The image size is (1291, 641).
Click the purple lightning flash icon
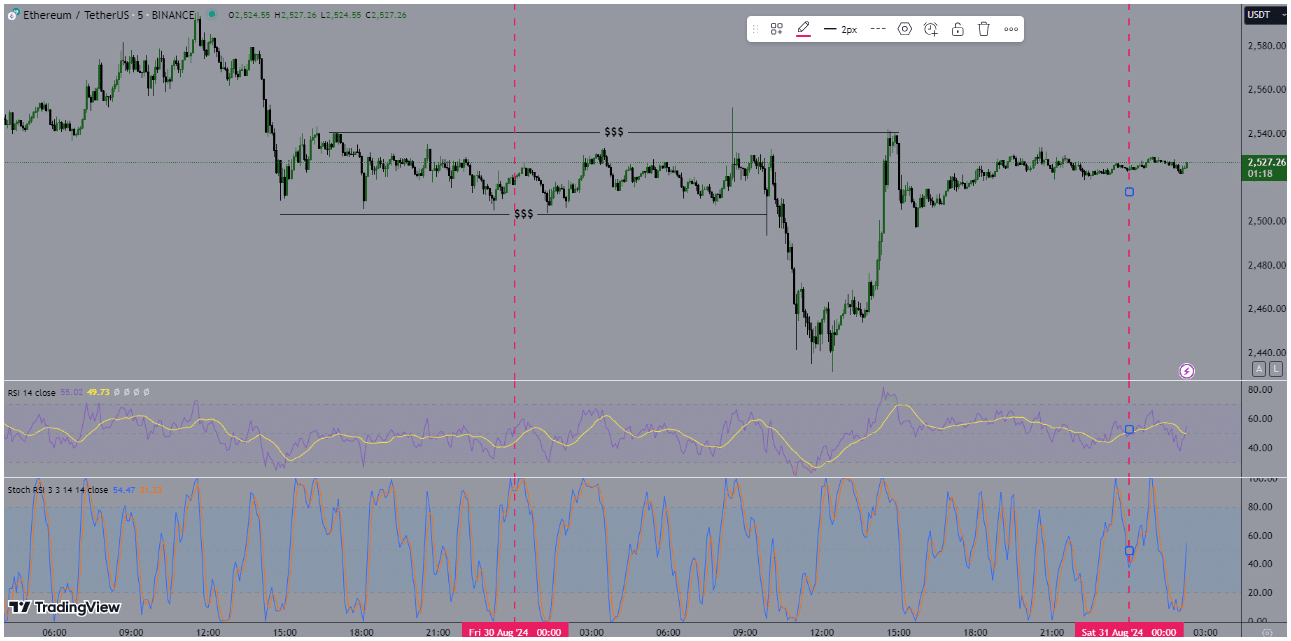tap(1187, 371)
